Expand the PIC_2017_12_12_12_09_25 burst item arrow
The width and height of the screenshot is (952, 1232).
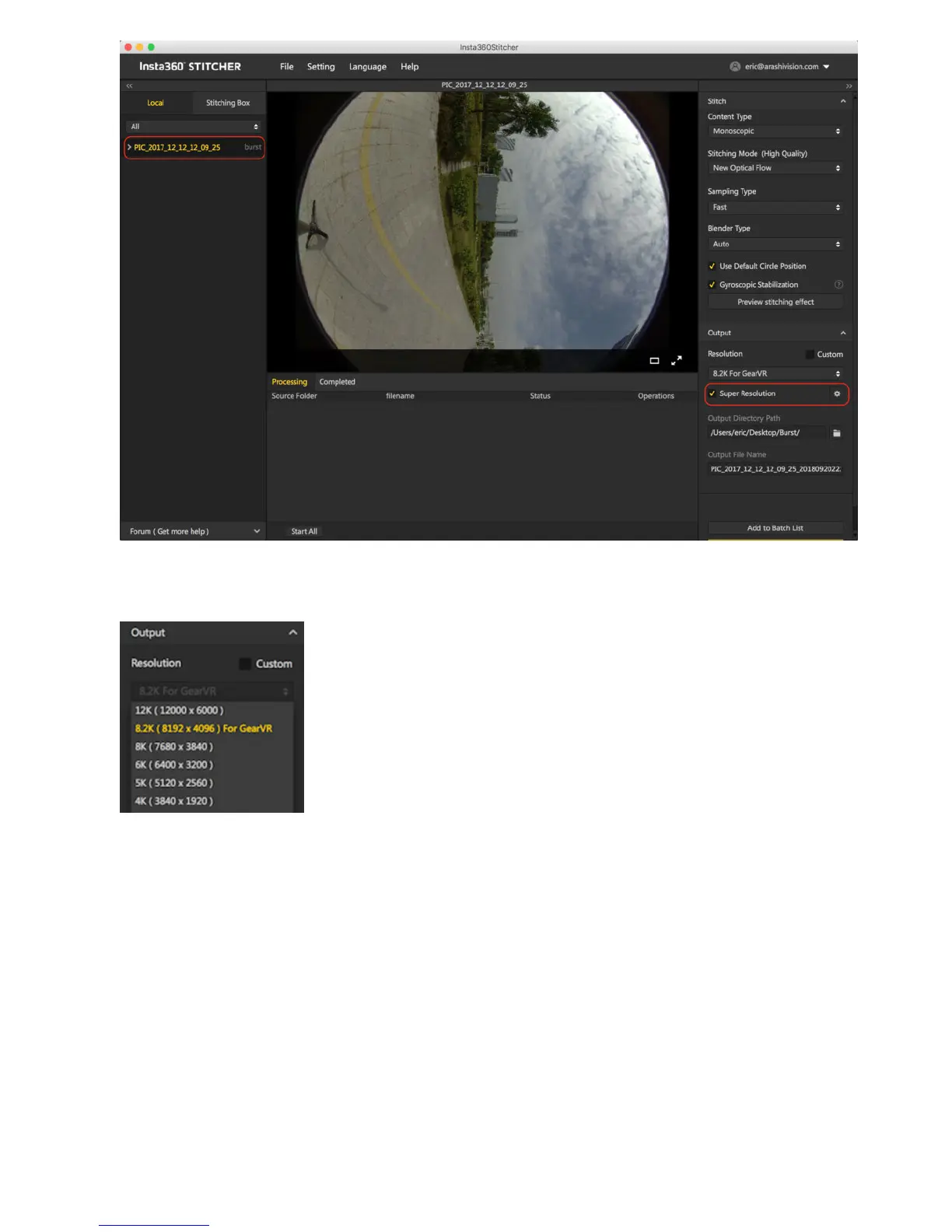129,147
